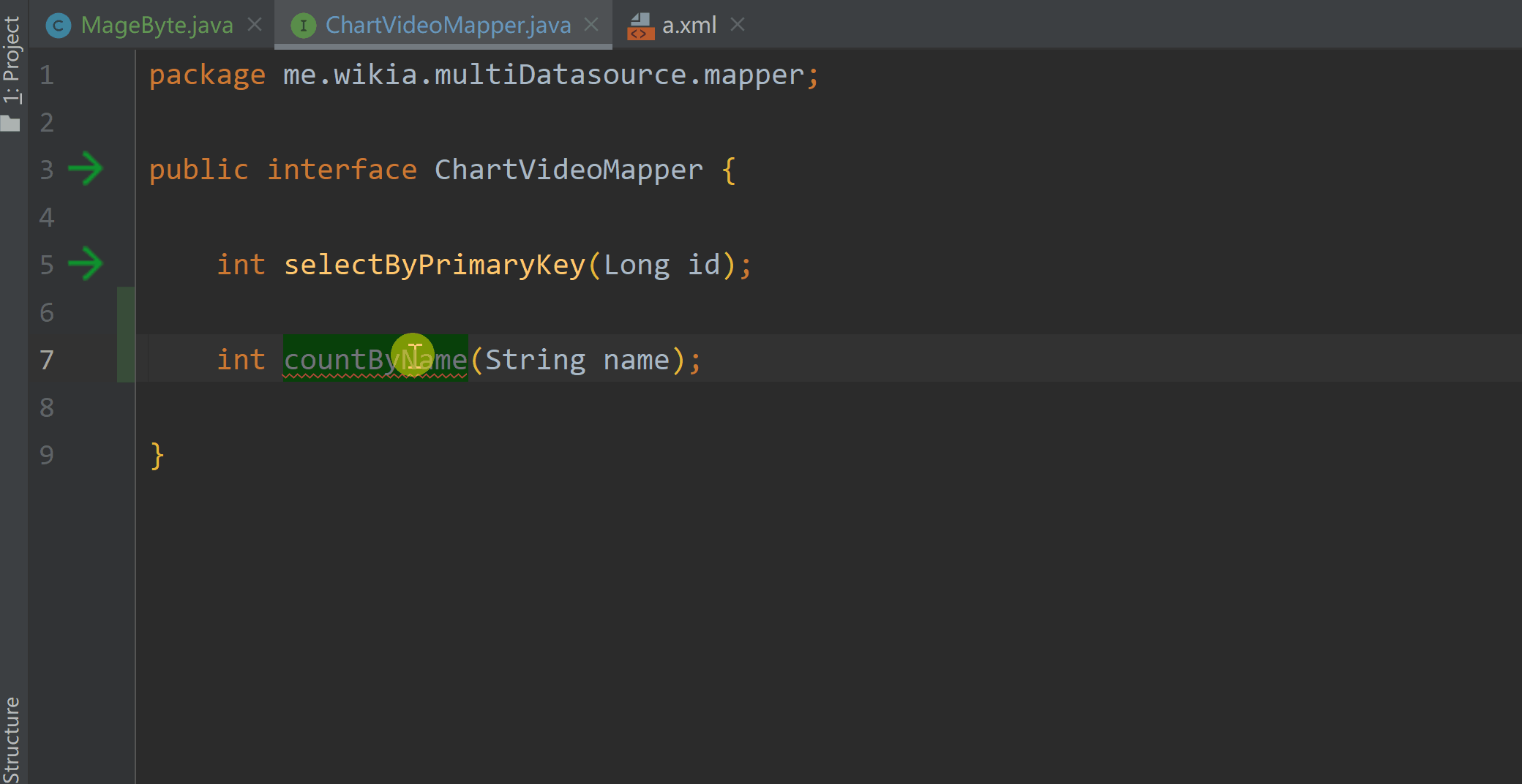The image size is (1522, 784).
Task: Close the a.xml tab
Action: (738, 24)
